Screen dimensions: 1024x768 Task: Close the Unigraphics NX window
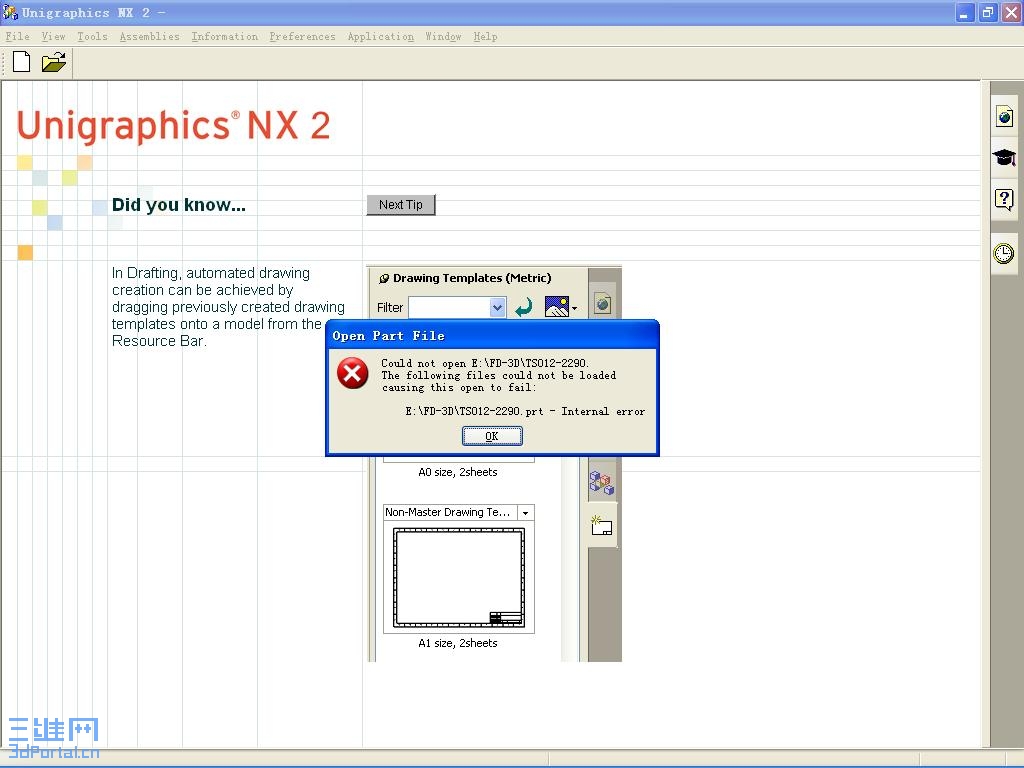pos(1011,12)
